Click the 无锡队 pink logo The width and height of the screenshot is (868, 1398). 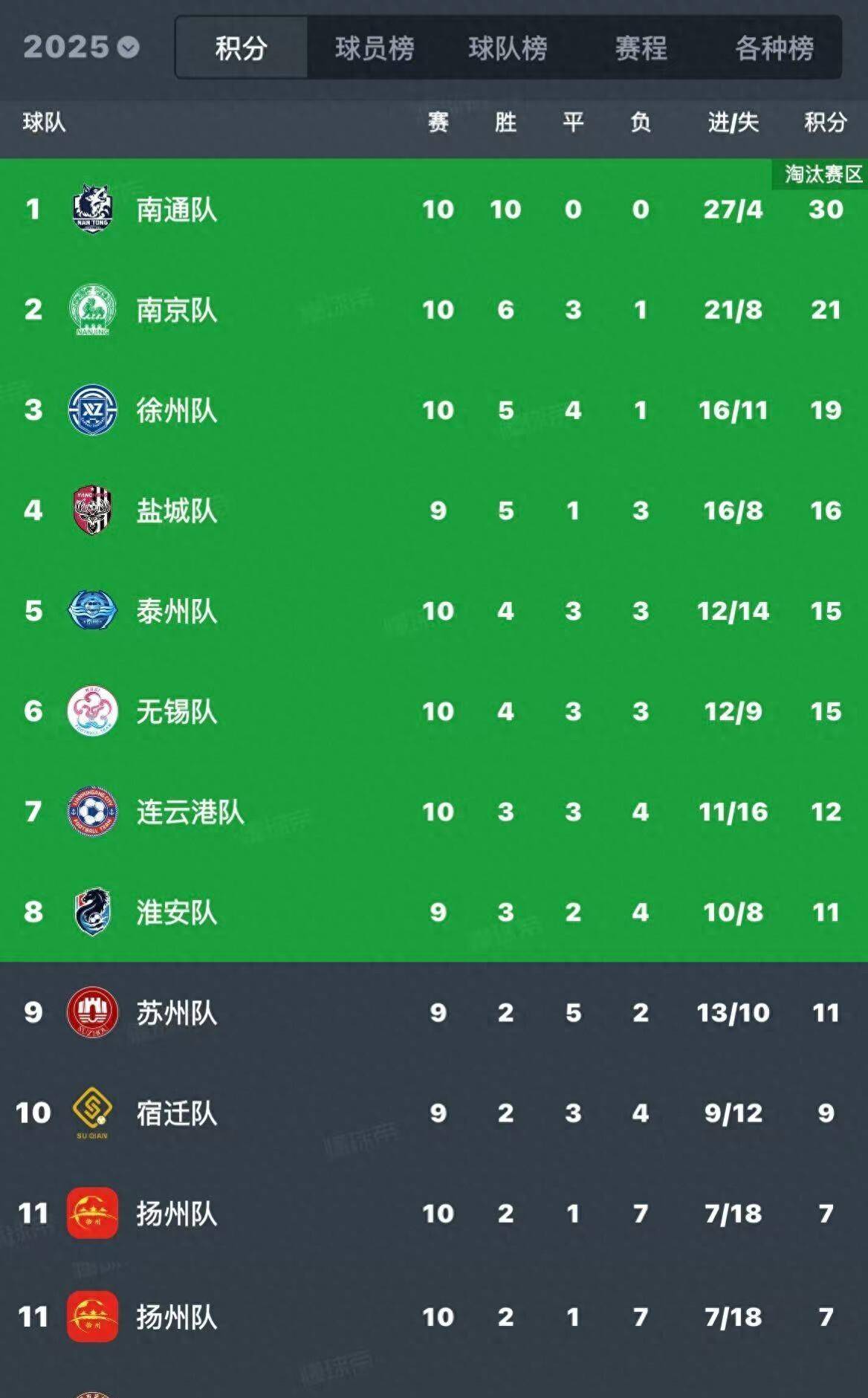point(92,711)
